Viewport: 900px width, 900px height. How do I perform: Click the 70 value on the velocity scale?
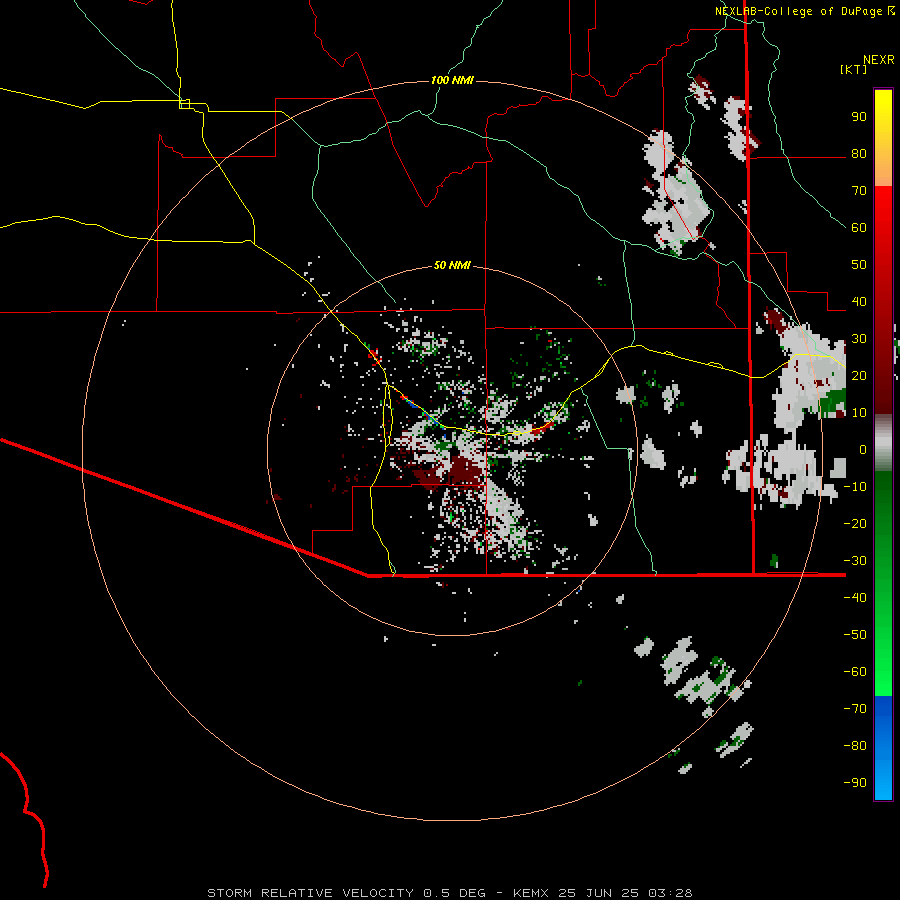(859, 191)
